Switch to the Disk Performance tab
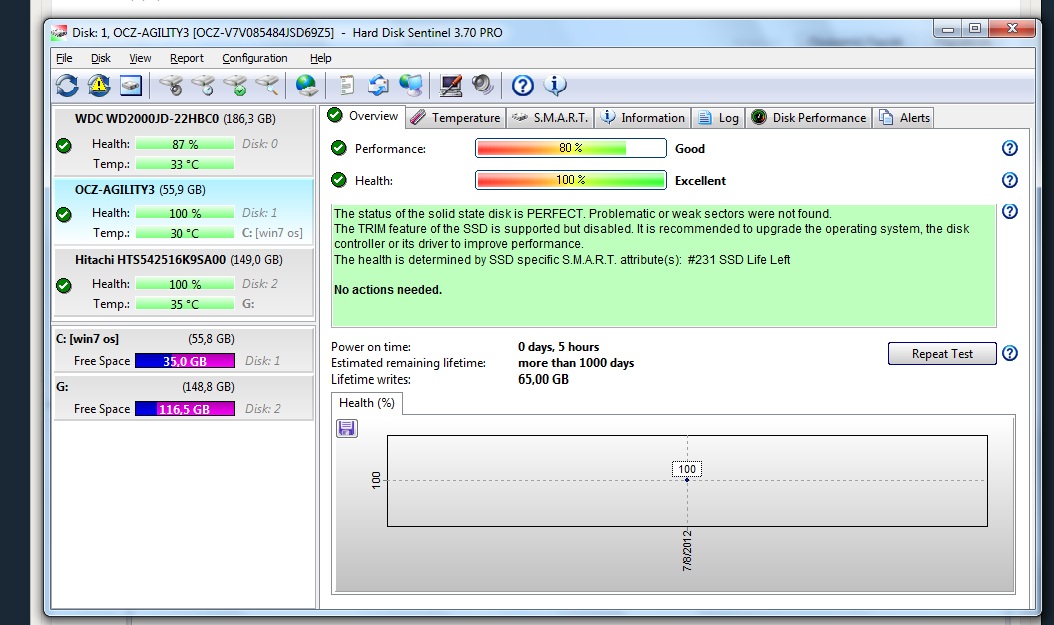This screenshot has width=1054, height=625. tap(809, 118)
